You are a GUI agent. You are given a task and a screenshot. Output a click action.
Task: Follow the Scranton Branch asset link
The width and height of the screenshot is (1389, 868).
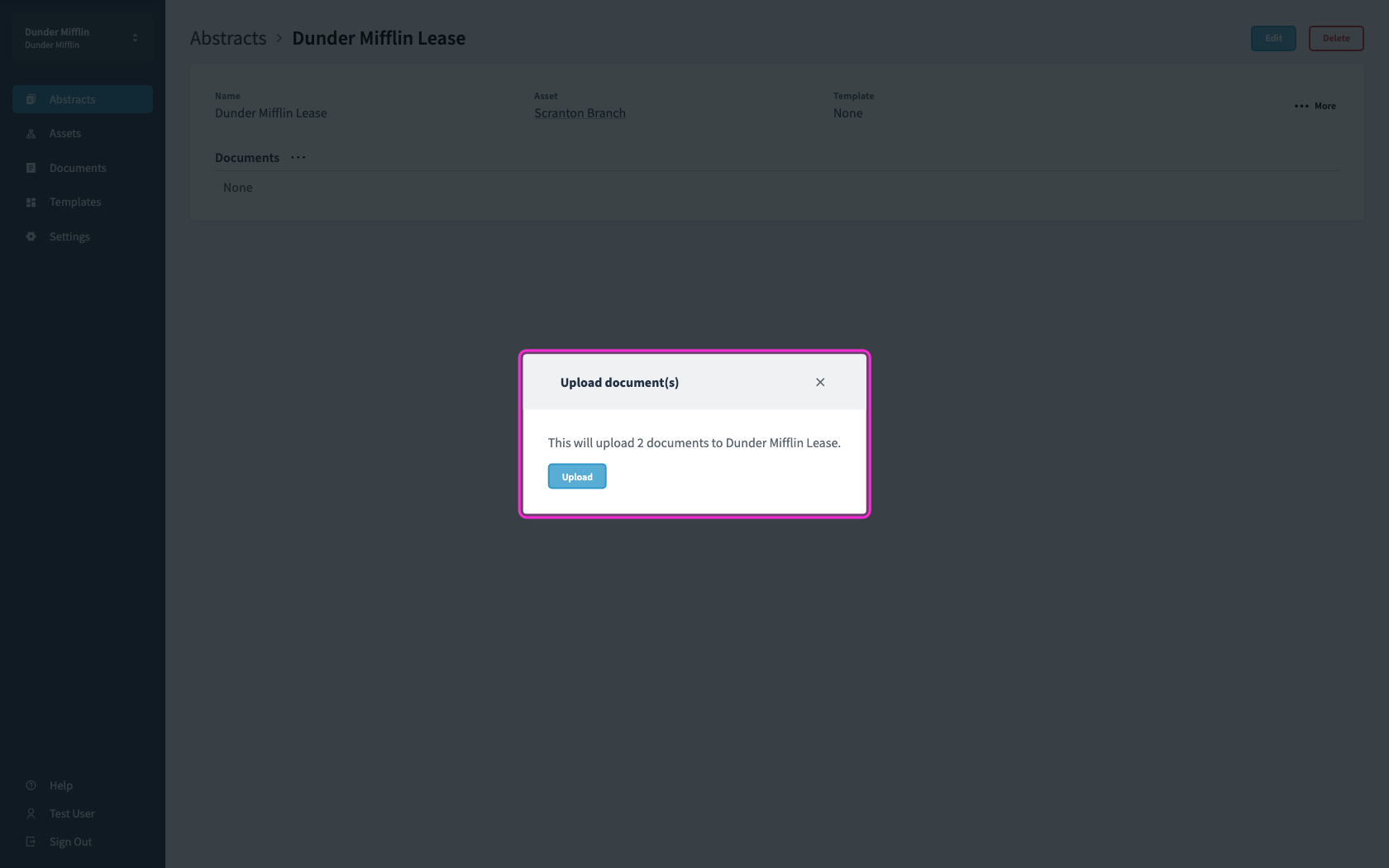(580, 113)
